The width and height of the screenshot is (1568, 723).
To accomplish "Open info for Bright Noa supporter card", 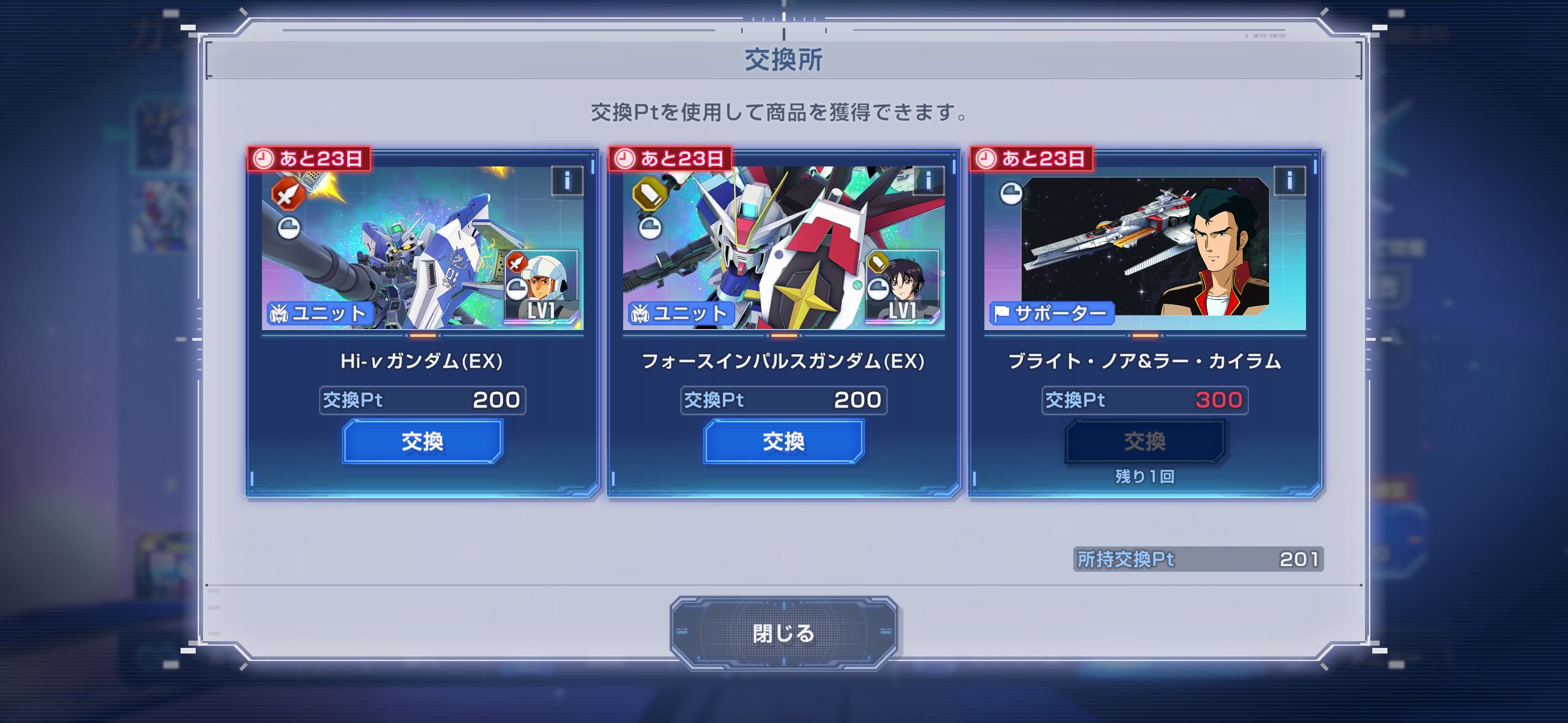I will (1289, 180).
